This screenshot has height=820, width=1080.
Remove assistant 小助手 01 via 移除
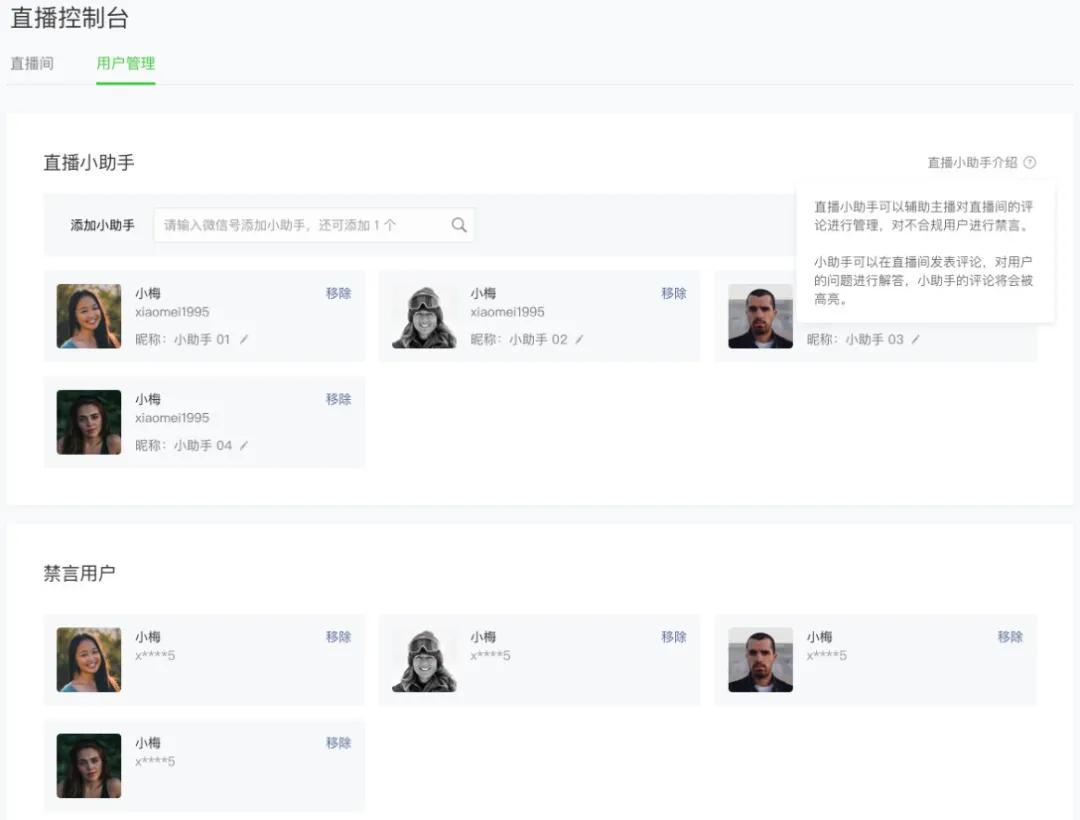tap(338, 293)
